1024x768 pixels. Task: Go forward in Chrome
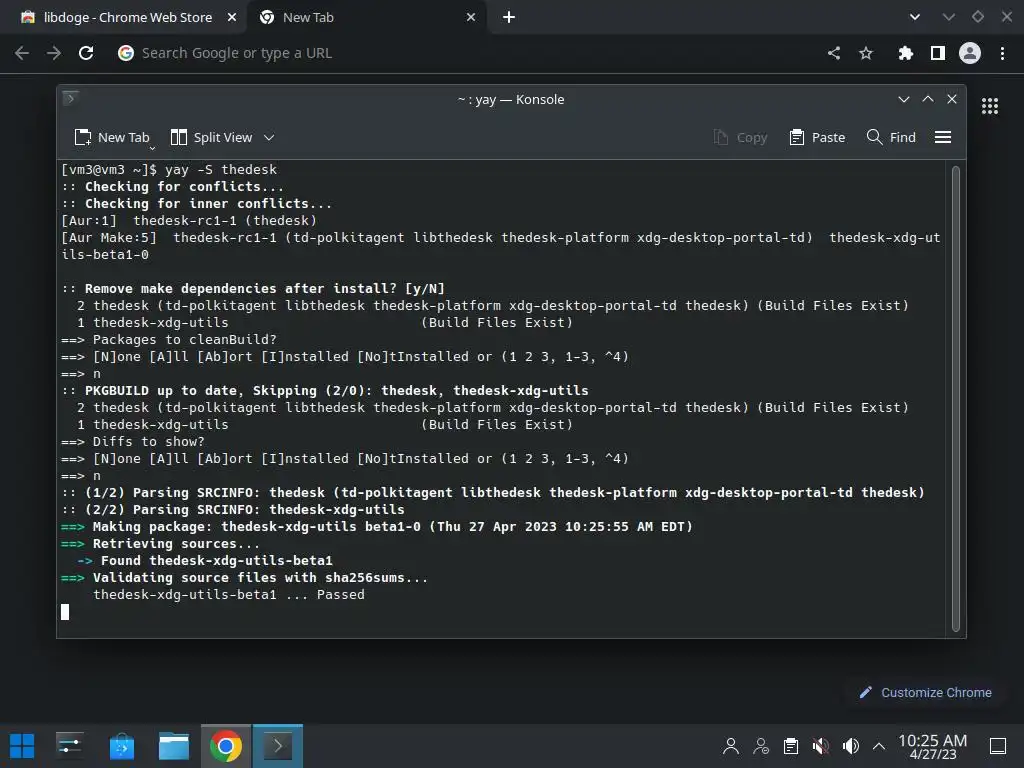tap(54, 53)
